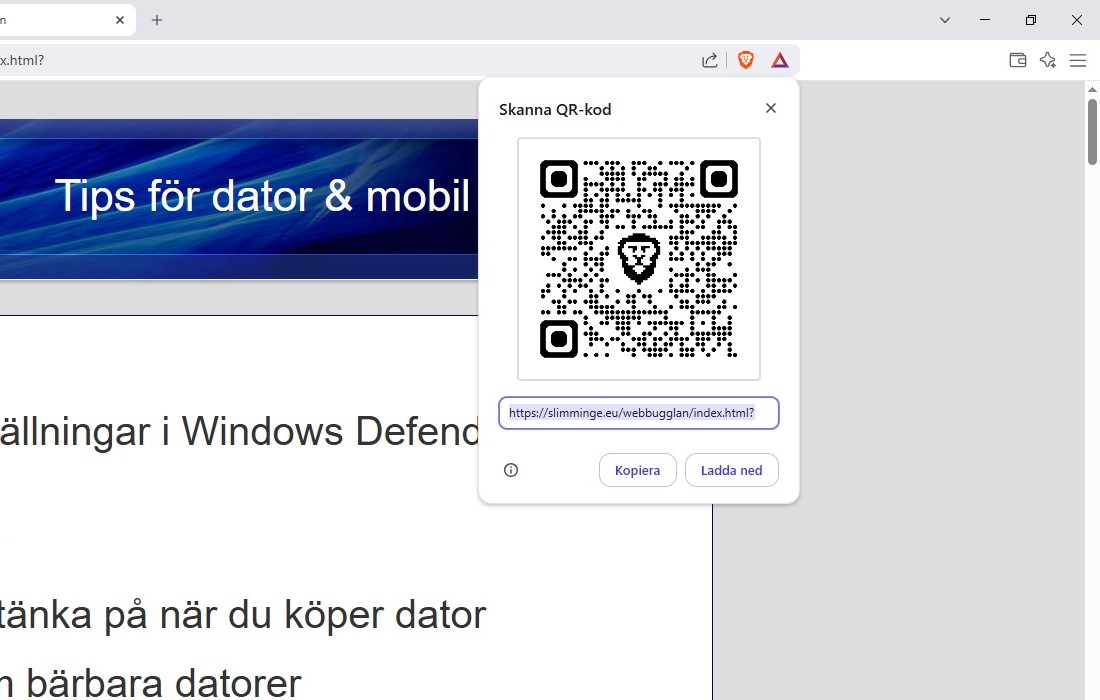Click the generated QR code image
Screen dimensions: 1100x700
(x=638, y=259)
